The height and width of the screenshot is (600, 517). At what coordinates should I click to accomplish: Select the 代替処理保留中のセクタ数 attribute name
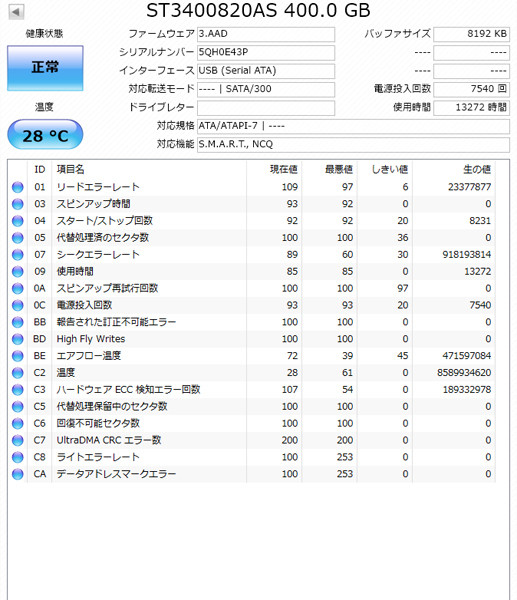click(112, 406)
